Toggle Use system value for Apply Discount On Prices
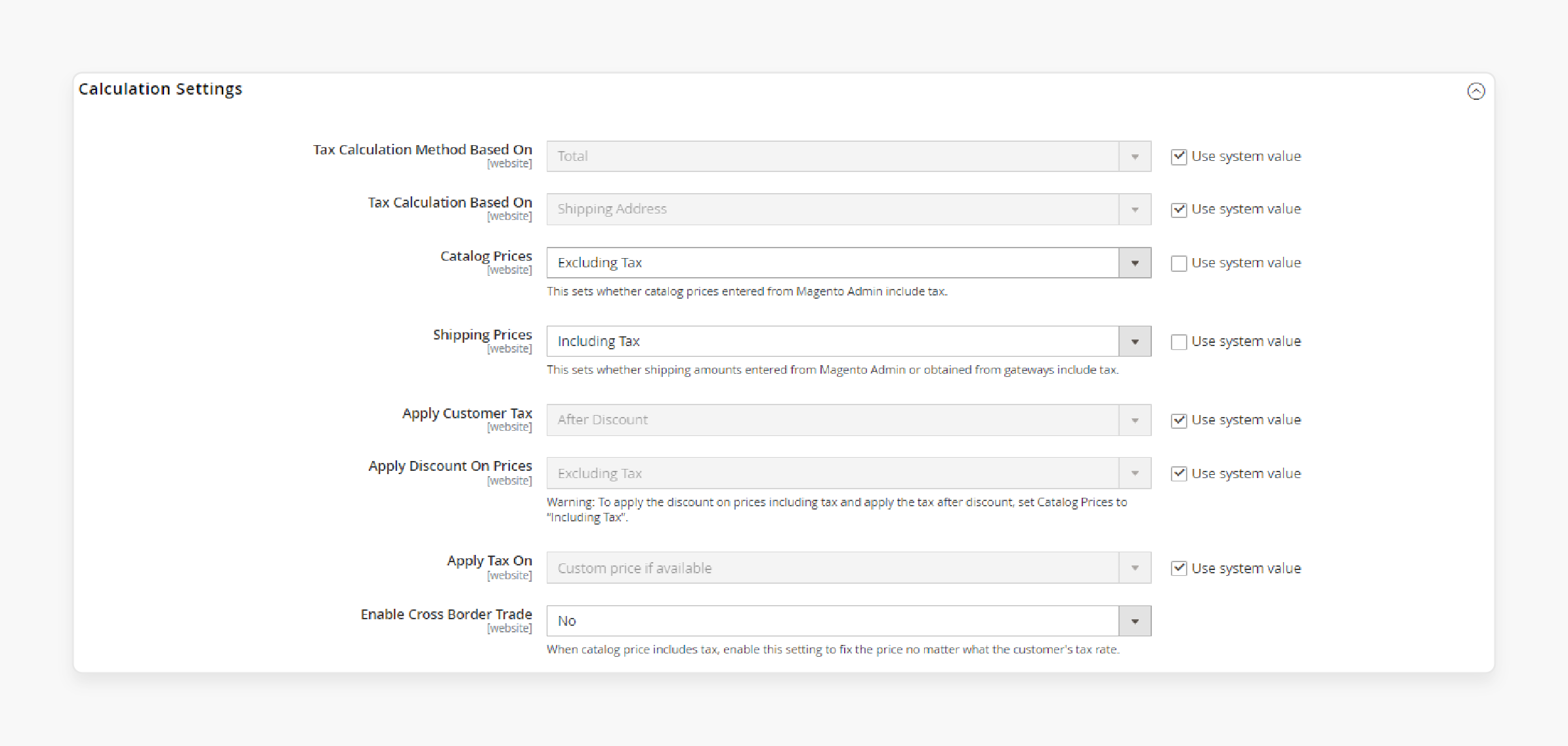Image resolution: width=1568 pixels, height=746 pixels. [x=1178, y=473]
